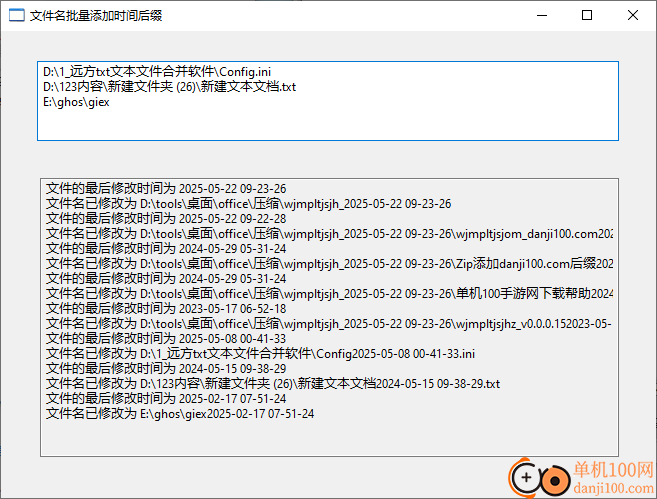
Task: Click log line containing wjmpltjsjhz_v0.0.0.15
Action: pos(329,323)
